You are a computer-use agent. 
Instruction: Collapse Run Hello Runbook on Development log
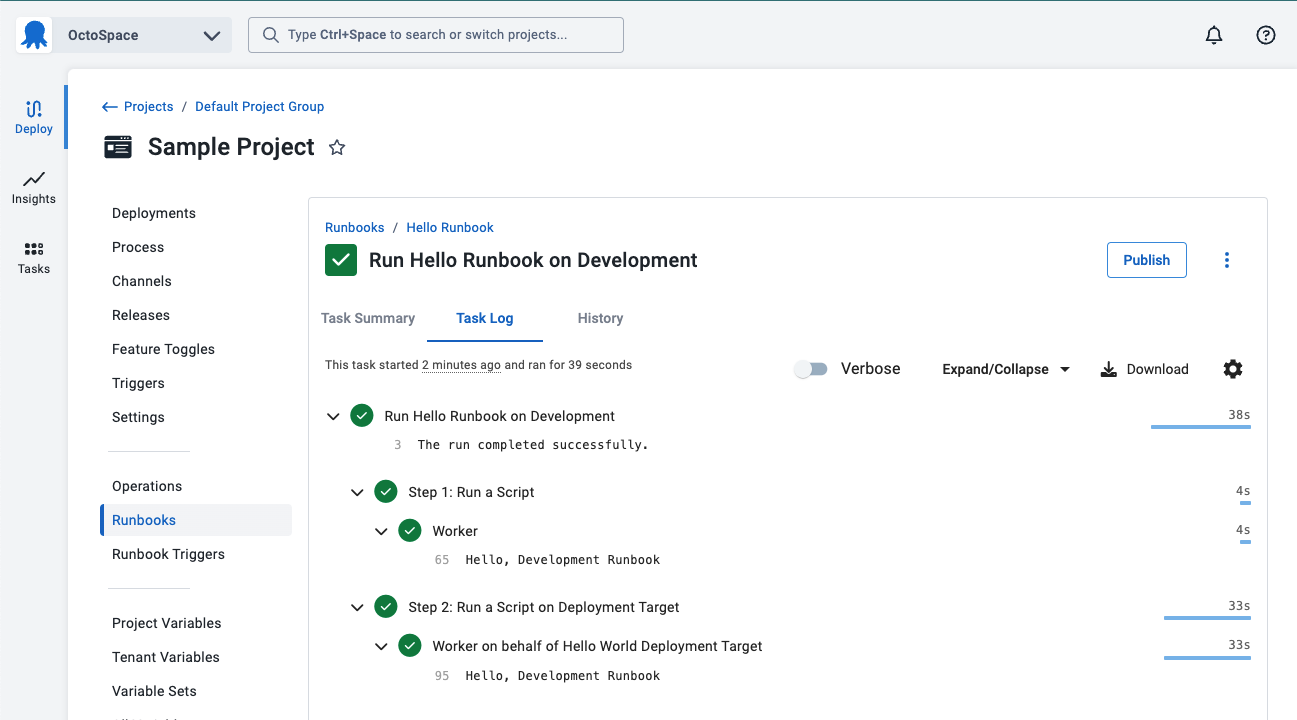(334, 416)
